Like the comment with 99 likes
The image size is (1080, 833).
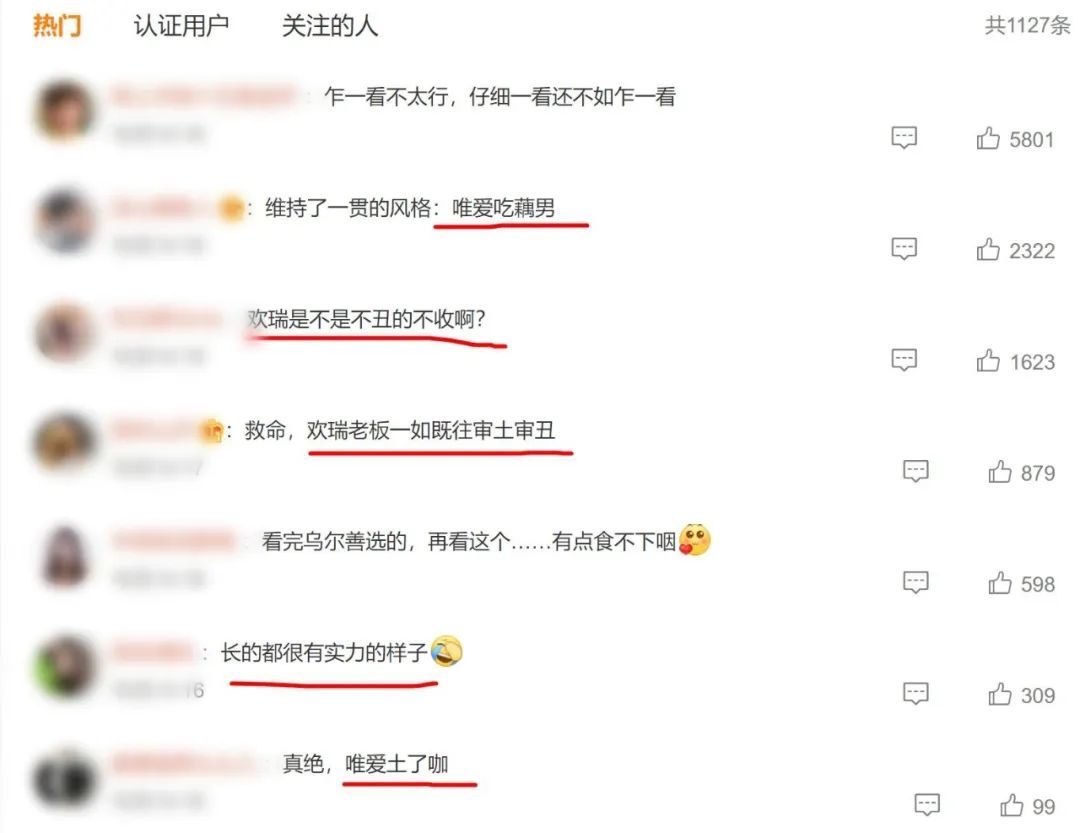tap(1011, 805)
